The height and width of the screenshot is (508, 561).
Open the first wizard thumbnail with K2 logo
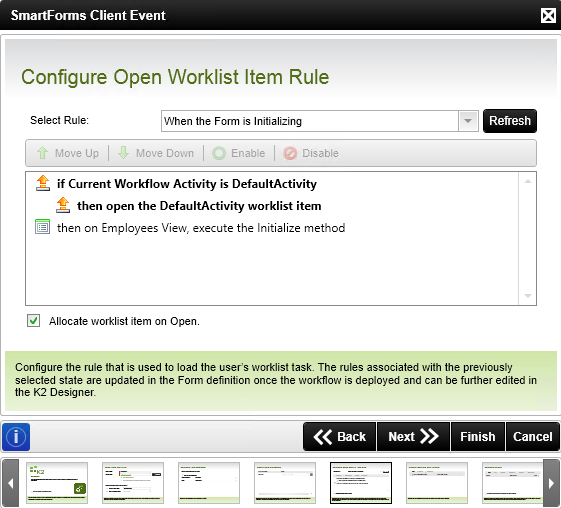click(x=57, y=483)
